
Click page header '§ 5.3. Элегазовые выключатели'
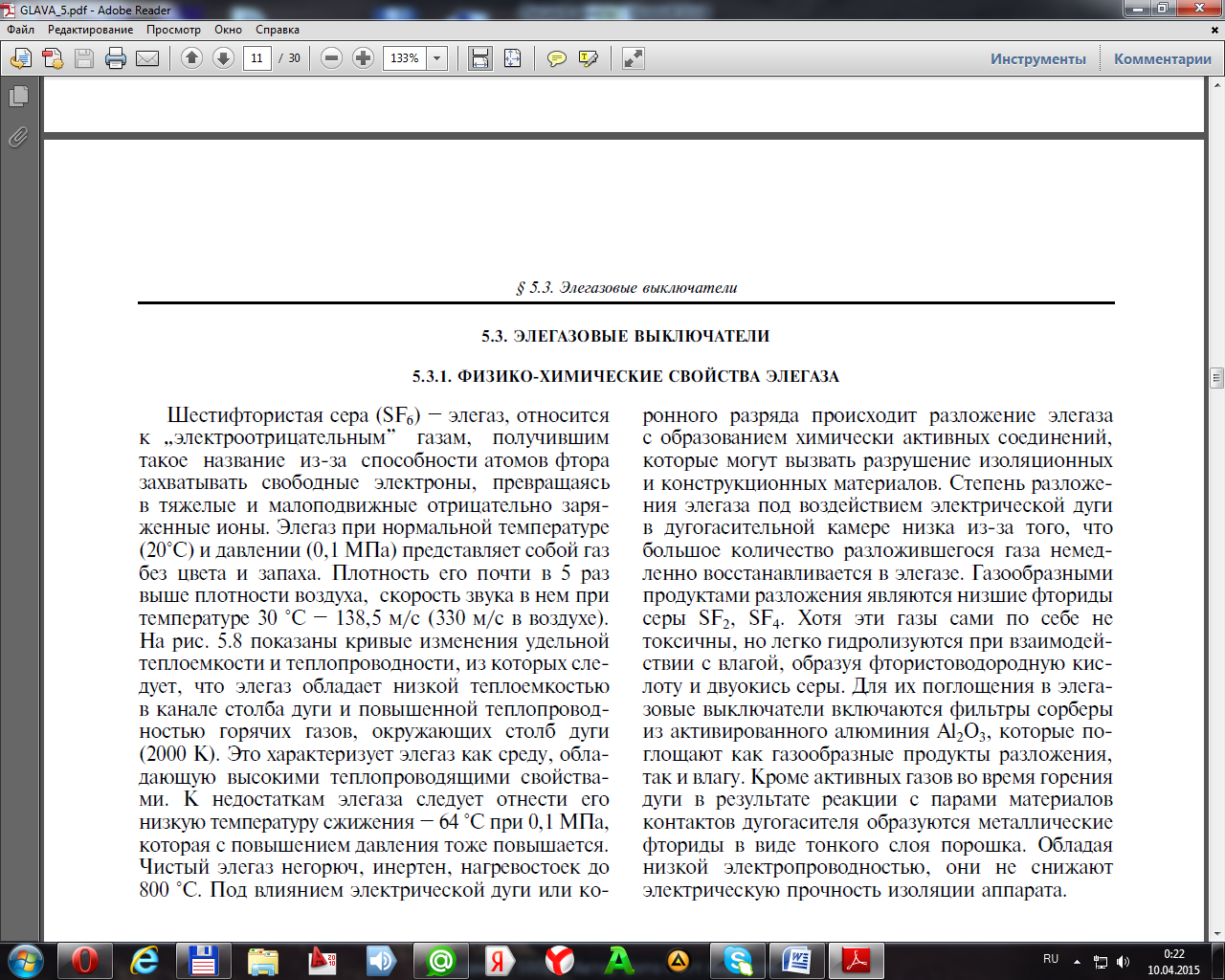coord(627,287)
